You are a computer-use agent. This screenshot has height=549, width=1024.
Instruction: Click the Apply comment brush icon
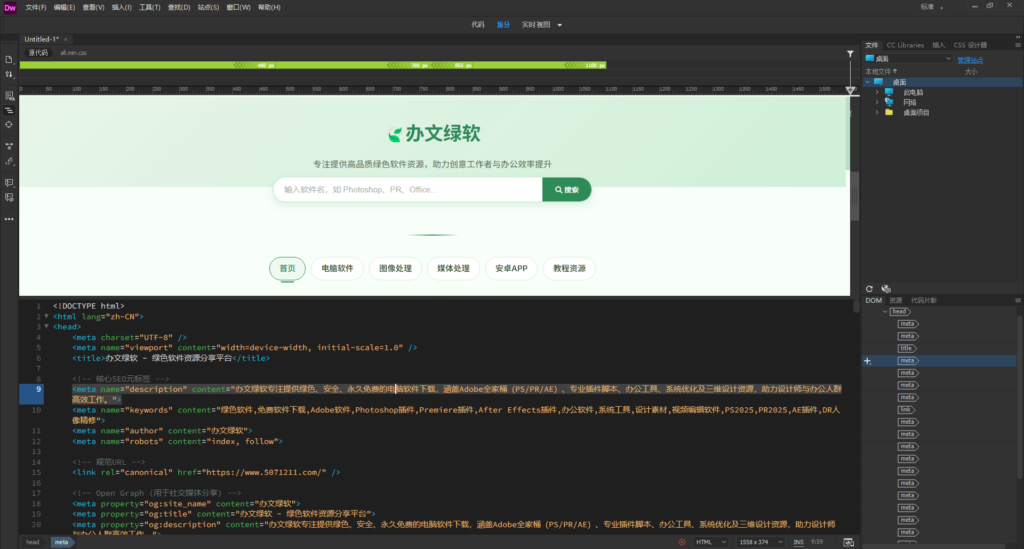pos(9,161)
